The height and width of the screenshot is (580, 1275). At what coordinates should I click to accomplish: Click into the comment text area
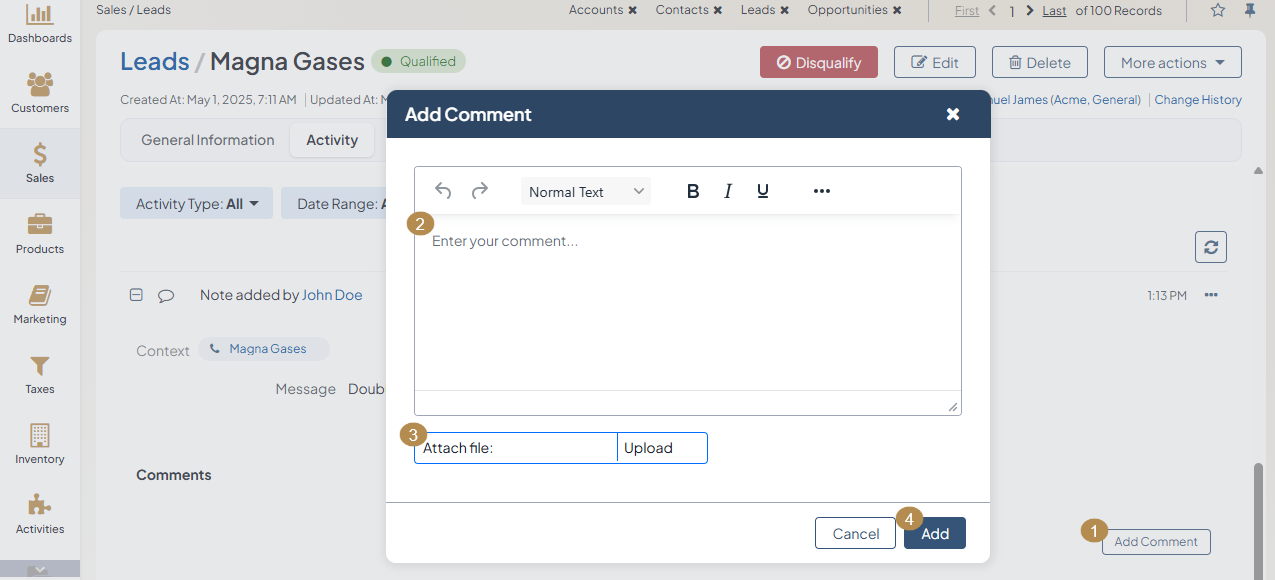click(688, 303)
